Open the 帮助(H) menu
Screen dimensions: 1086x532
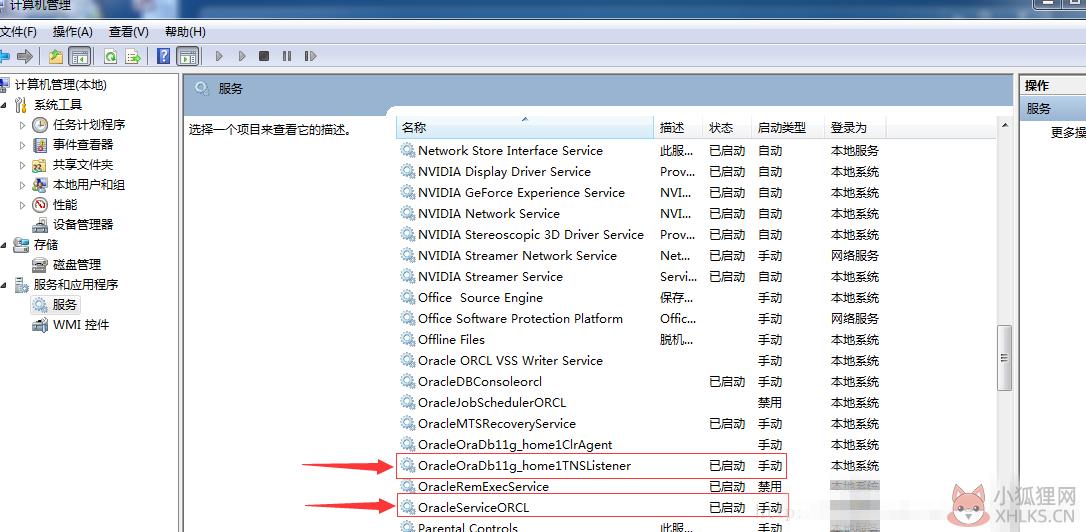tap(186, 32)
